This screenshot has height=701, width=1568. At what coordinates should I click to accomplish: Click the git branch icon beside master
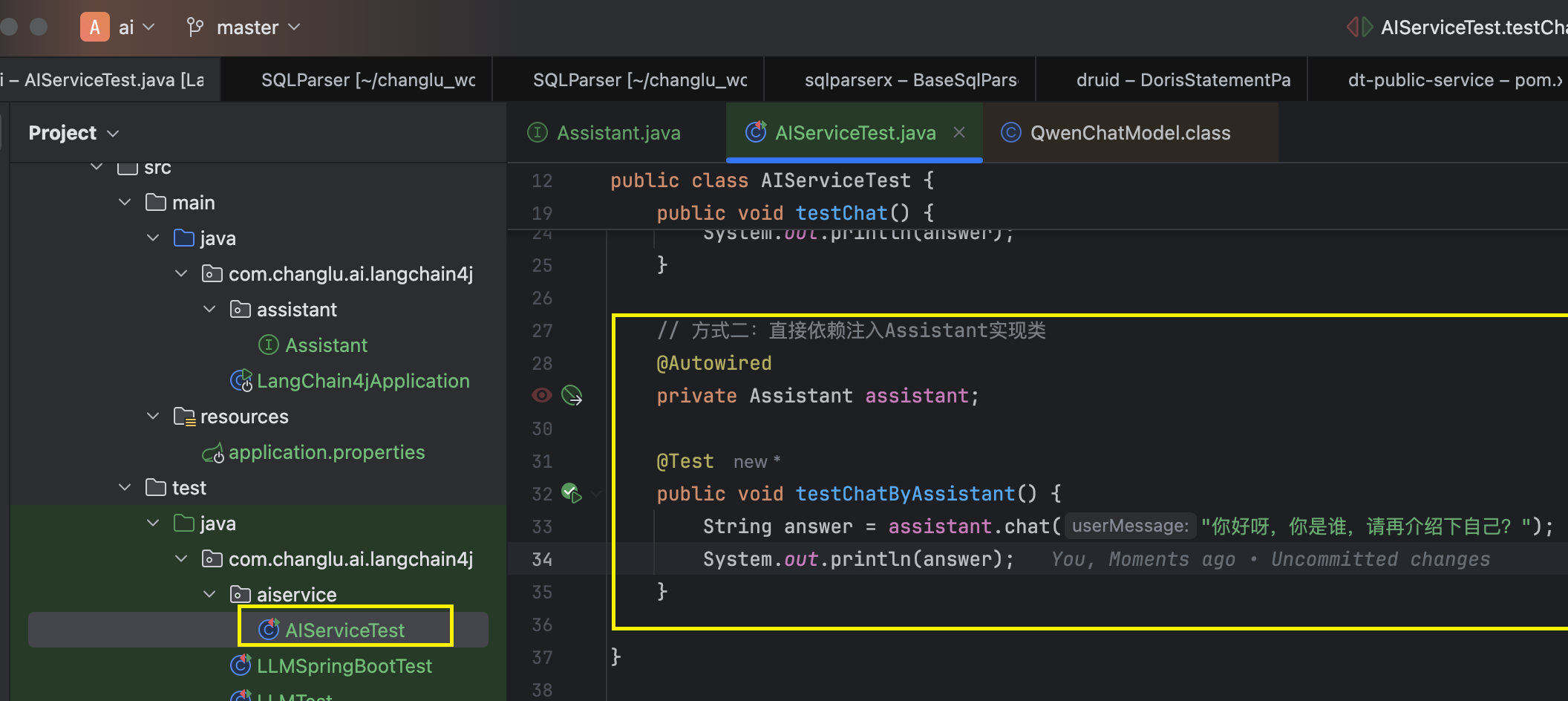[195, 27]
